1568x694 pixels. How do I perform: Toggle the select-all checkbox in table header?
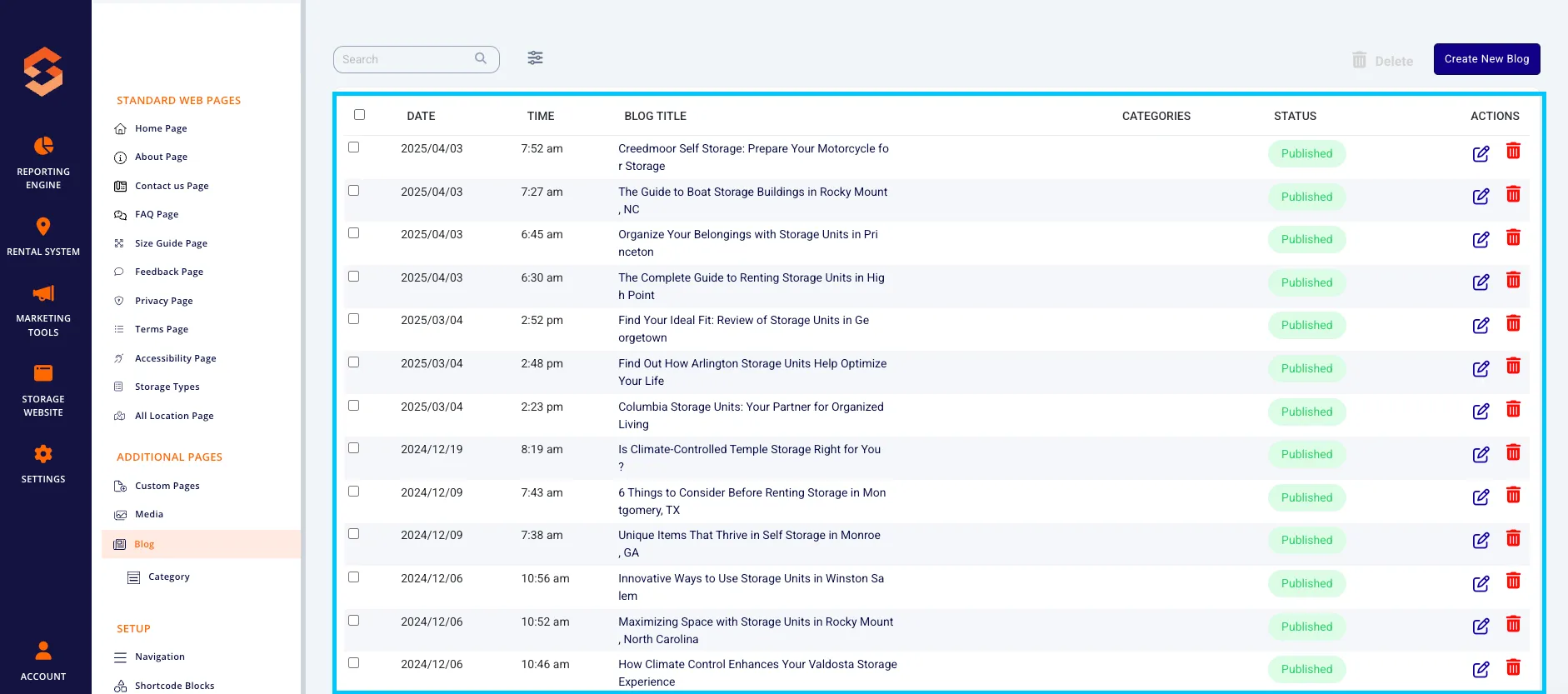click(x=359, y=115)
